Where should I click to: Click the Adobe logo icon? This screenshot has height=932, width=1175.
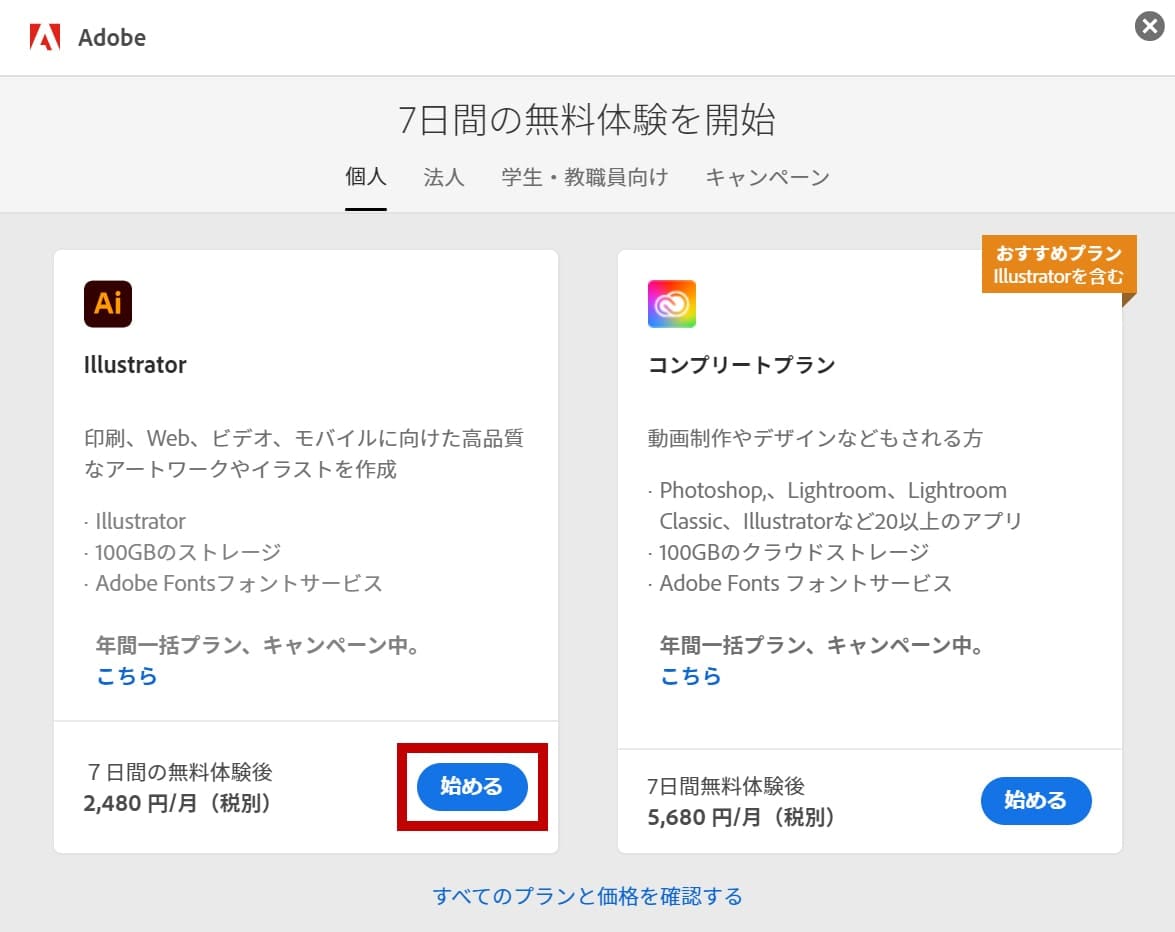pos(44,37)
